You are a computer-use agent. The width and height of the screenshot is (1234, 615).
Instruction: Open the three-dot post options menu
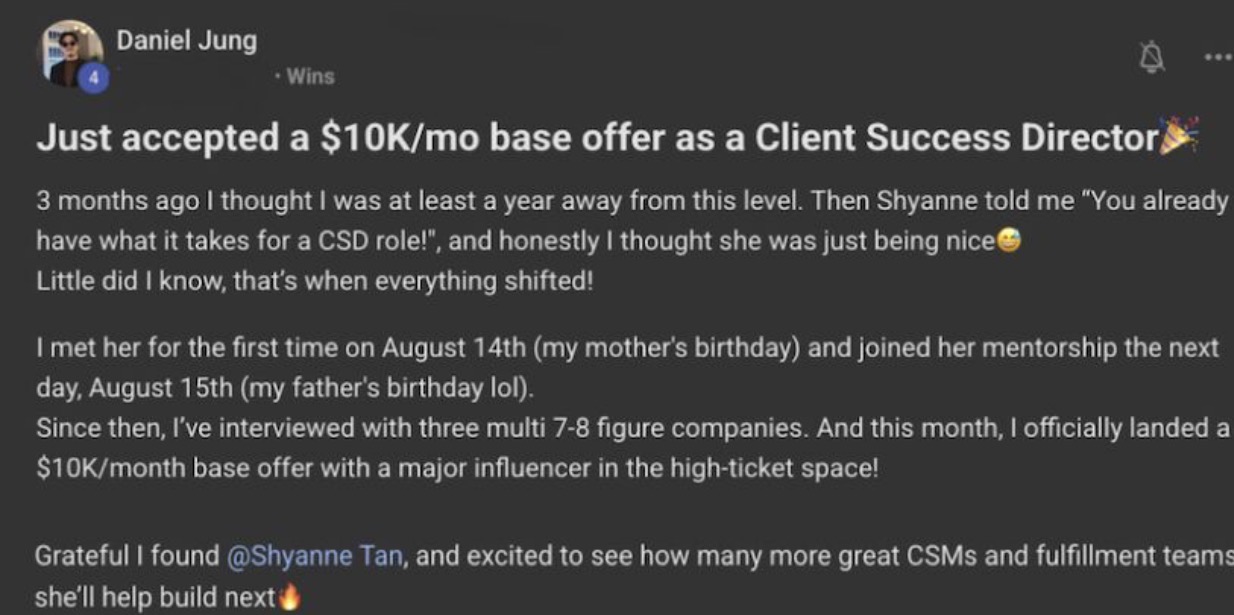coord(1218,58)
